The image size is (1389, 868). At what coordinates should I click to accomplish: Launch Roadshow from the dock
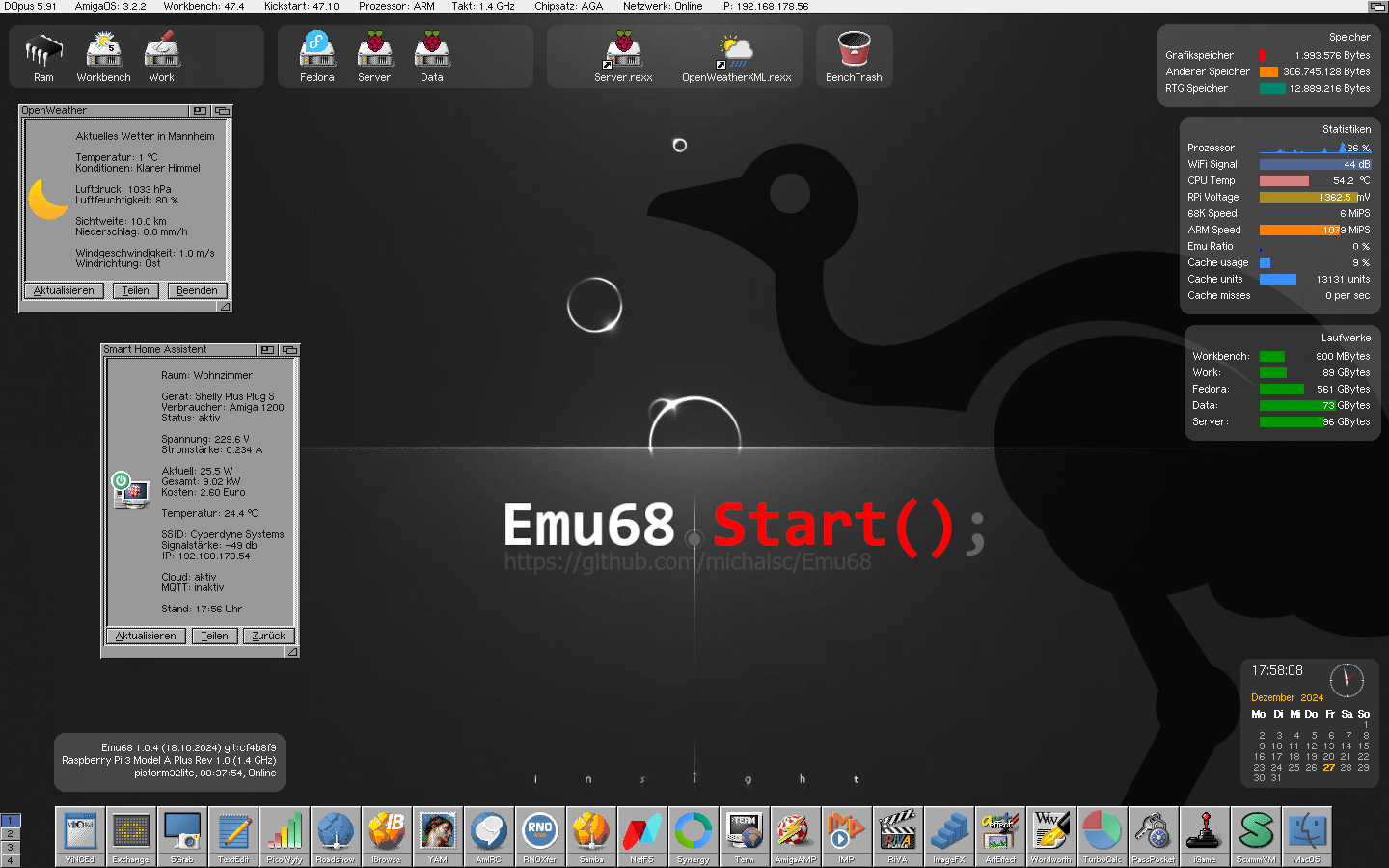pos(336,836)
